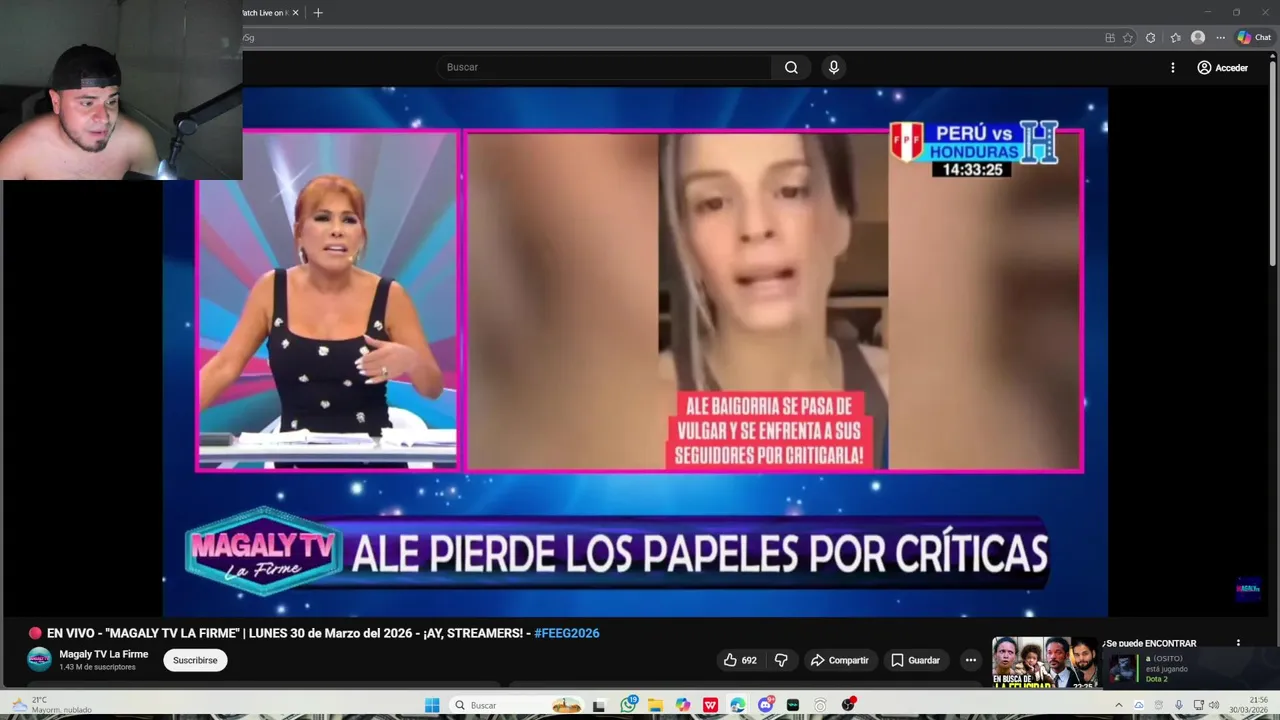
Task: Open browser favorites list icon
Action: [1175, 38]
